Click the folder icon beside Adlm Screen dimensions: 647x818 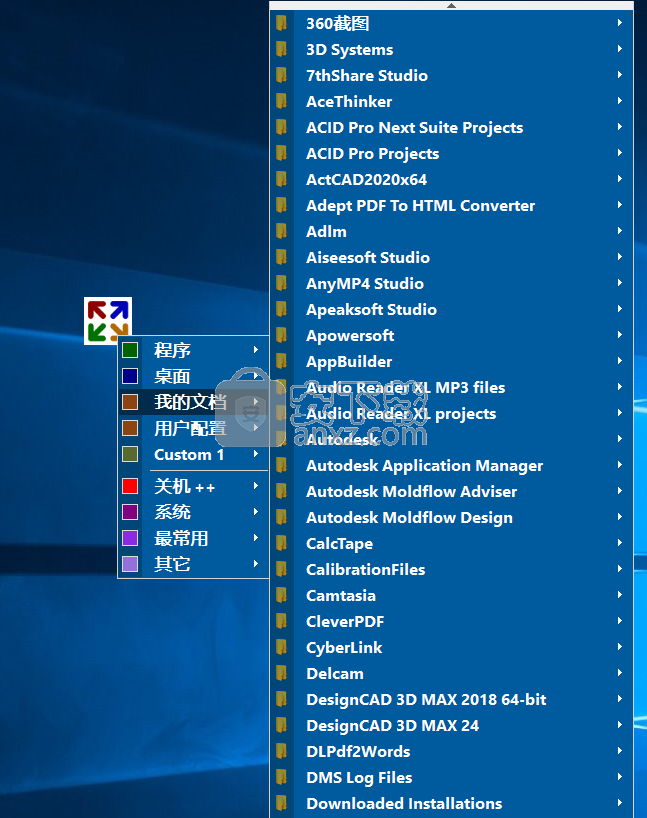click(x=281, y=231)
